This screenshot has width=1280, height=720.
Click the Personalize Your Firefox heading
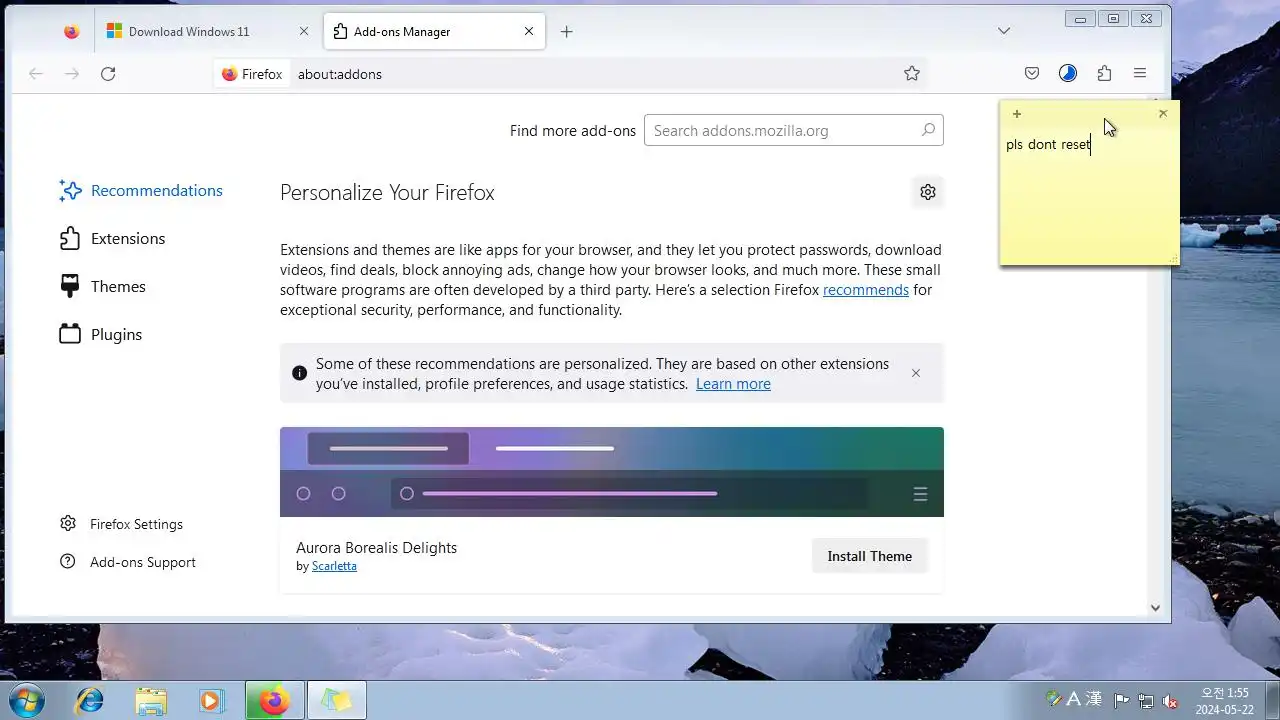[x=387, y=192]
